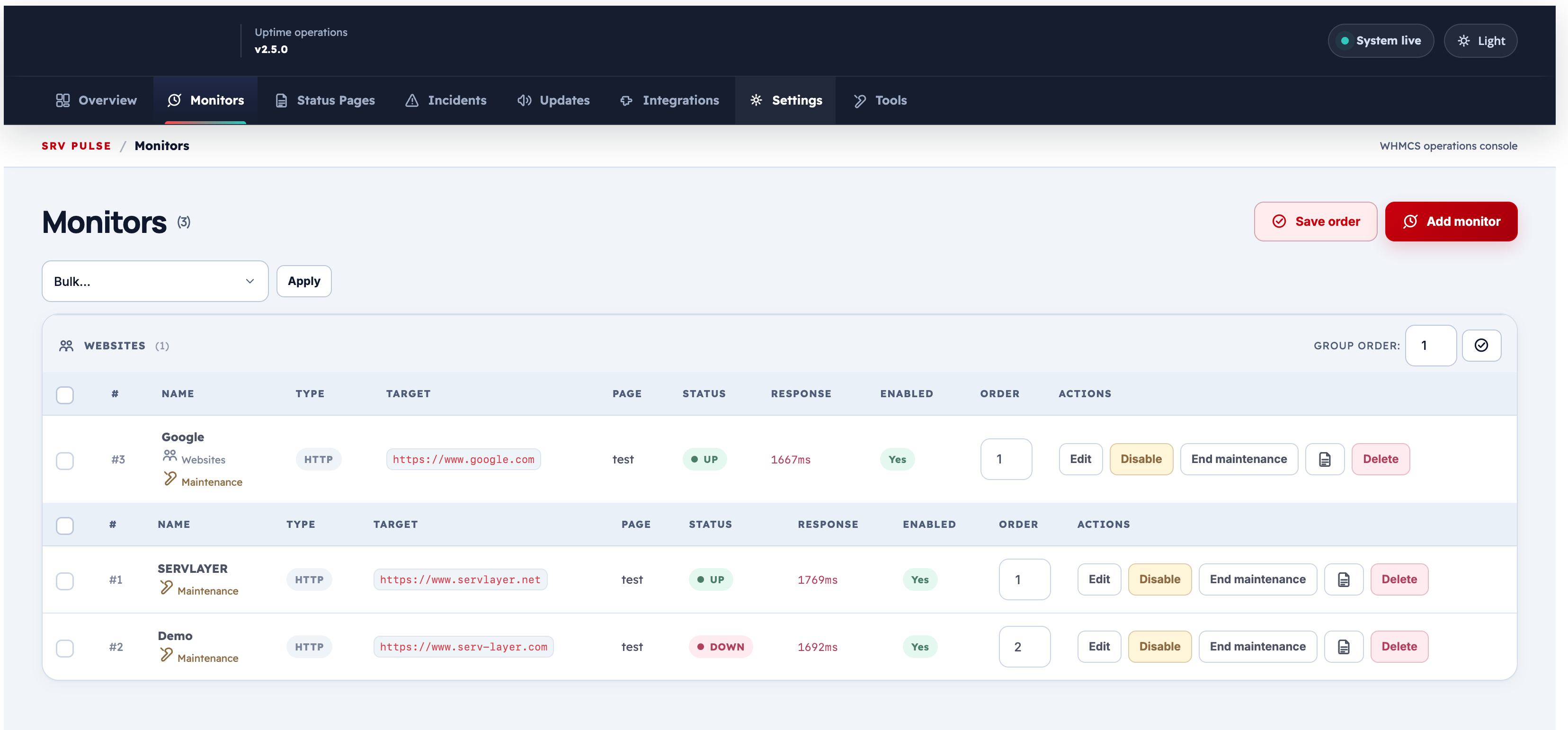Open the Bulk actions dropdown
This screenshot has width=1568, height=730.
[x=155, y=281]
